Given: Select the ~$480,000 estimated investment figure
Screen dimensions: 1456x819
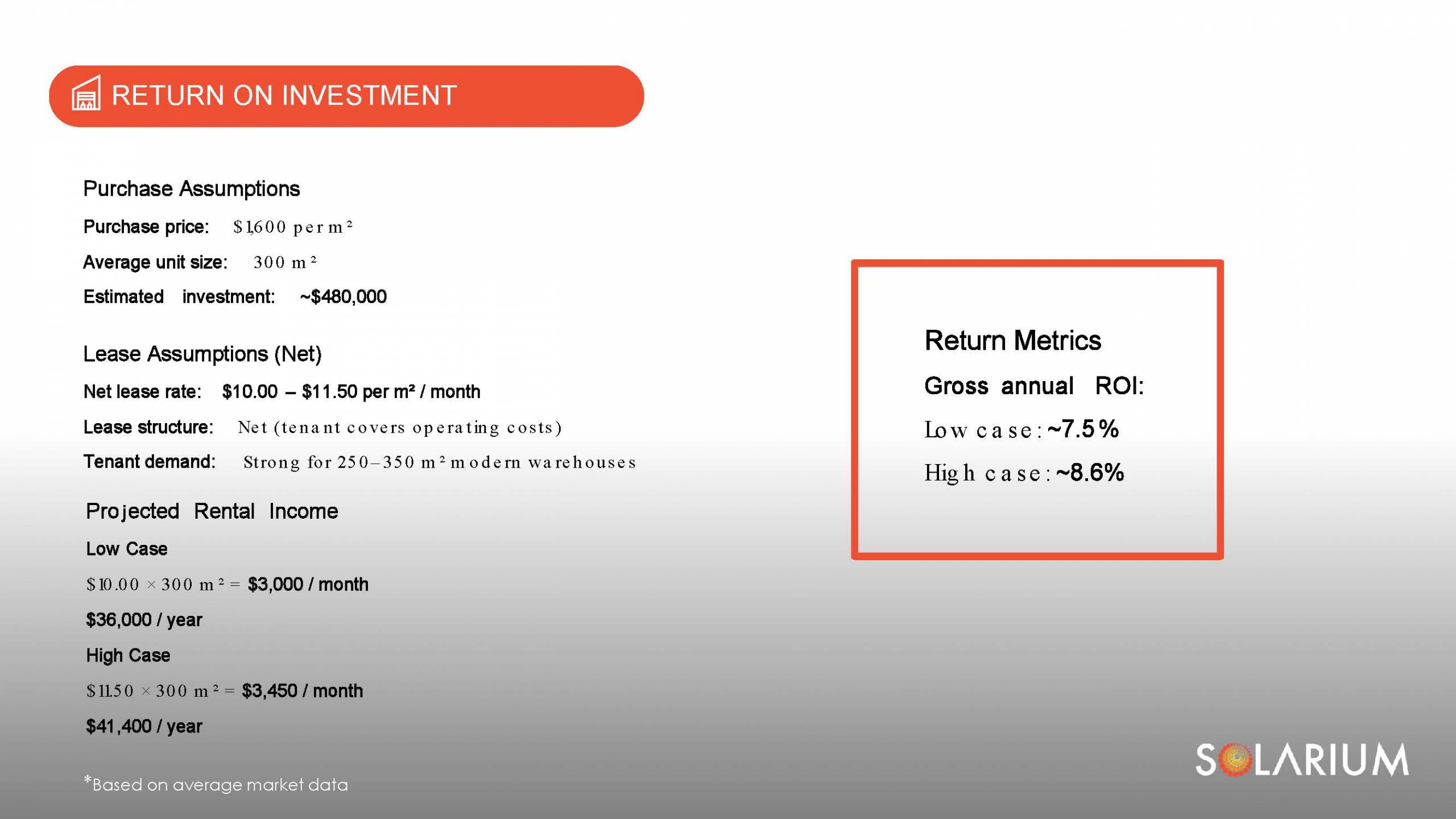Looking at the screenshot, I should tap(343, 296).
